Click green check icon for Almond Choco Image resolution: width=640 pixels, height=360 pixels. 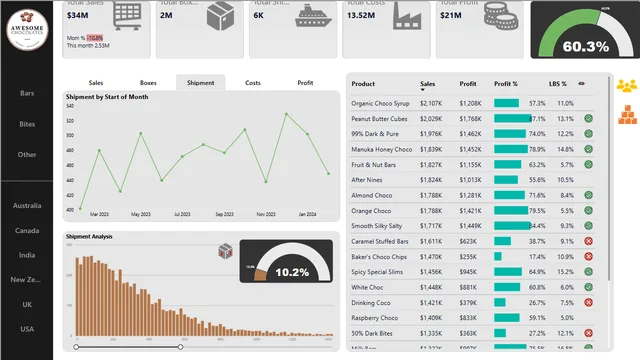588,195
